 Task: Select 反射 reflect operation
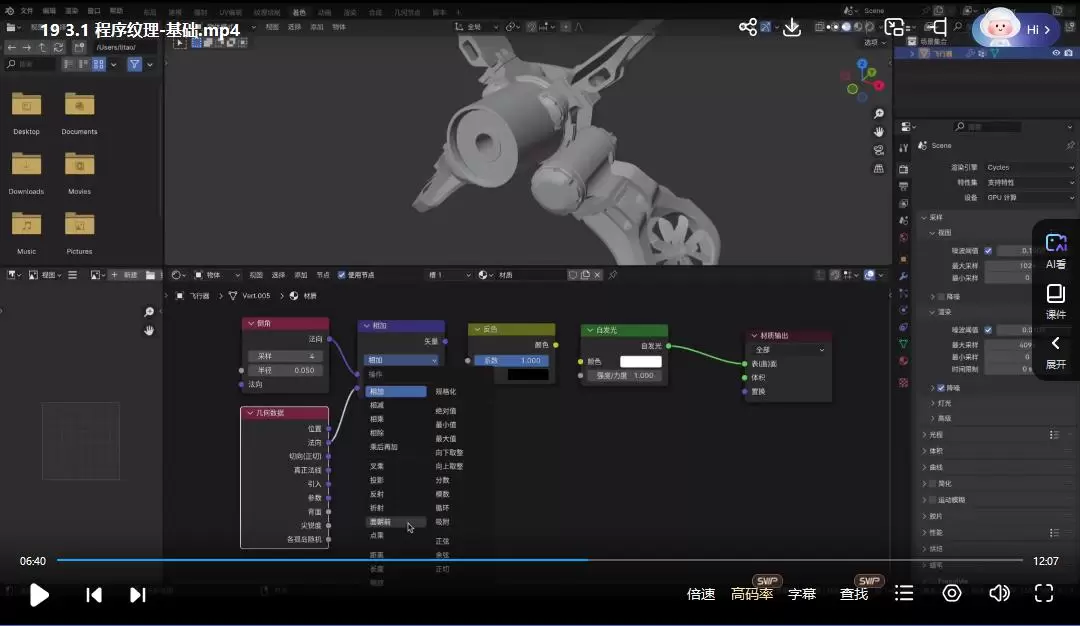point(377,494)
